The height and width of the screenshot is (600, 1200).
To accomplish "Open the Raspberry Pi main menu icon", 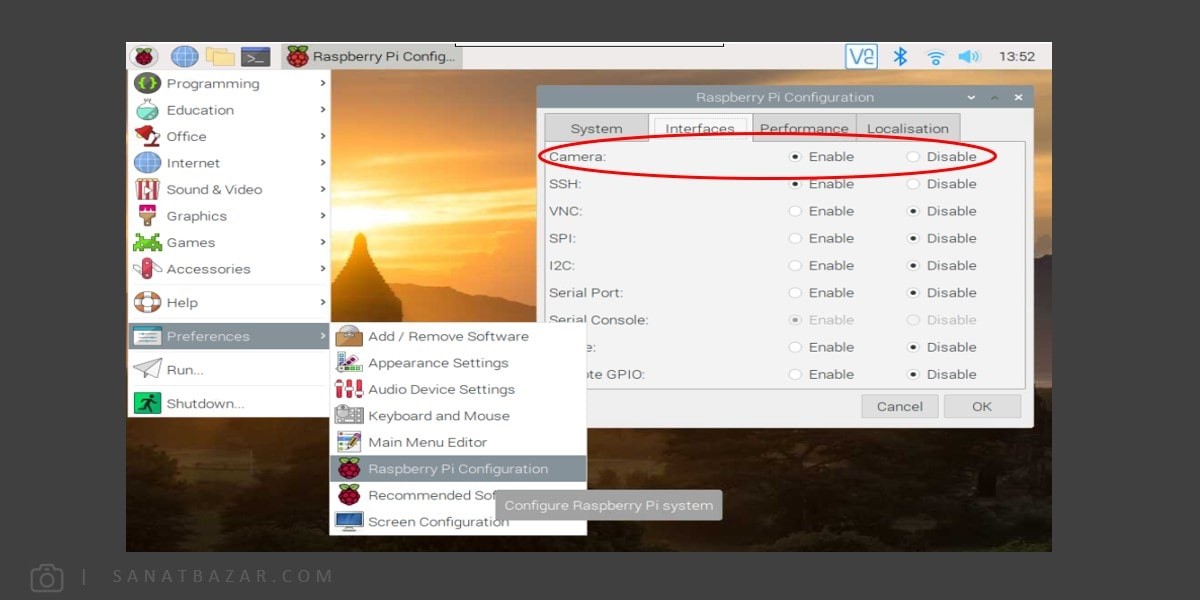I will click(144, 56).
